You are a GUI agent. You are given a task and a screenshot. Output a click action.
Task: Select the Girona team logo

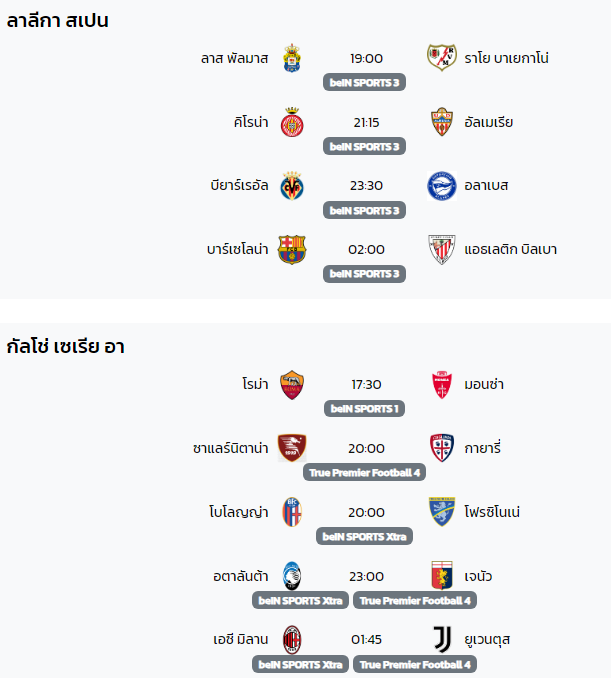292,122
